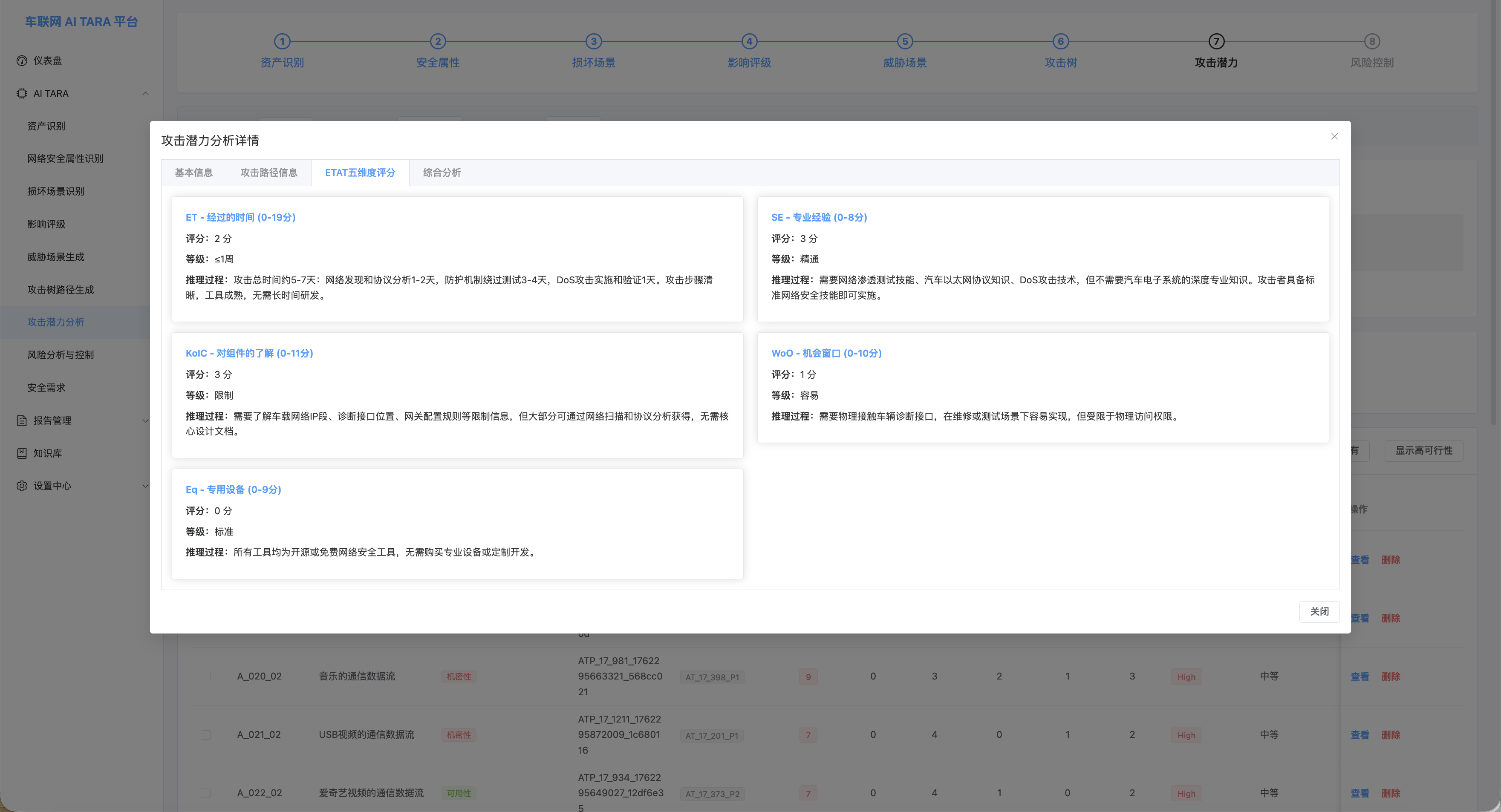Click the settings center gear icon
Image resolution: width=1501 pixels, height=812 pixels.
coord(22,486)
